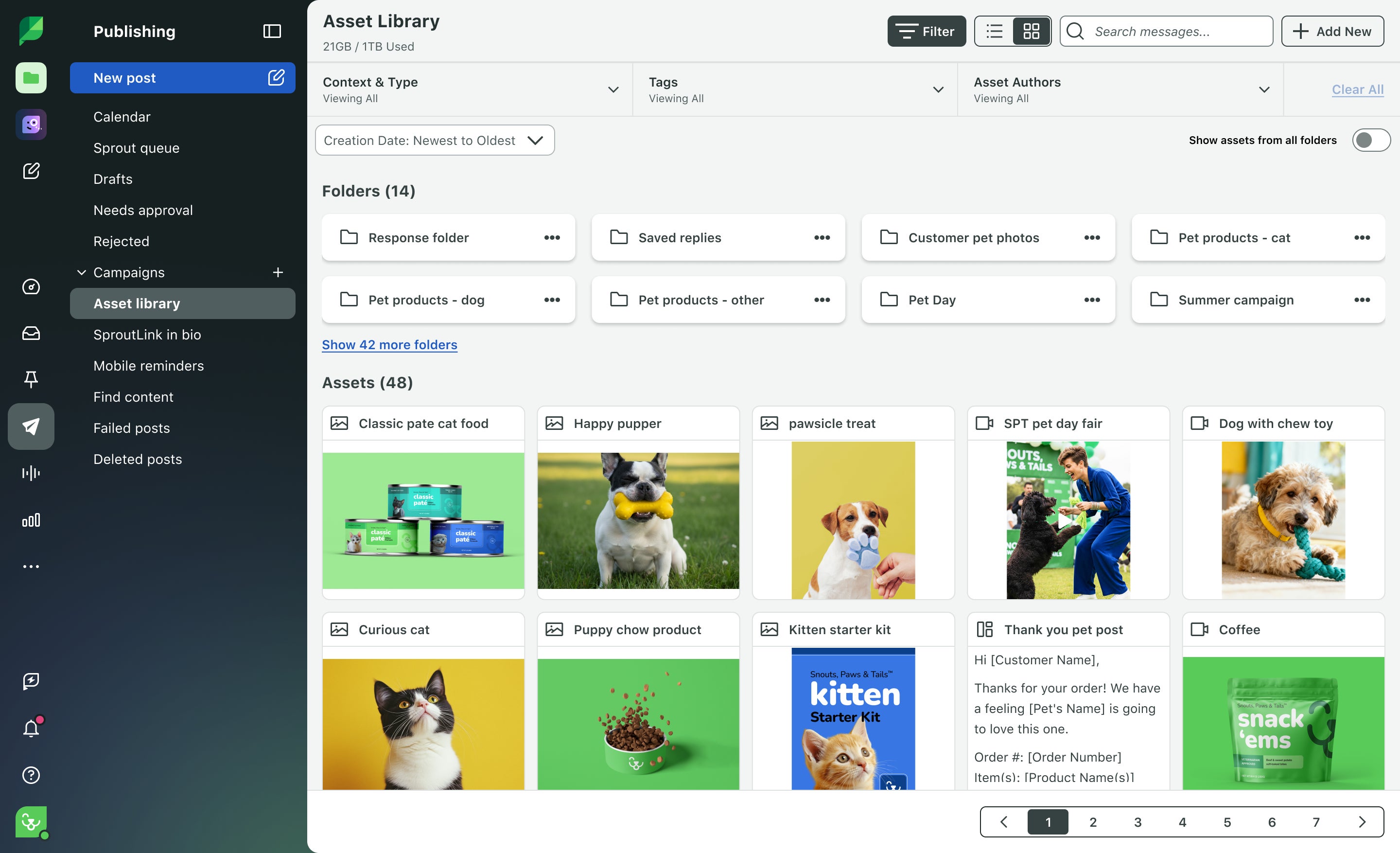Click the Add New button
Viewport: 1400px width, 853px height.
click(x=1332, y=31)
